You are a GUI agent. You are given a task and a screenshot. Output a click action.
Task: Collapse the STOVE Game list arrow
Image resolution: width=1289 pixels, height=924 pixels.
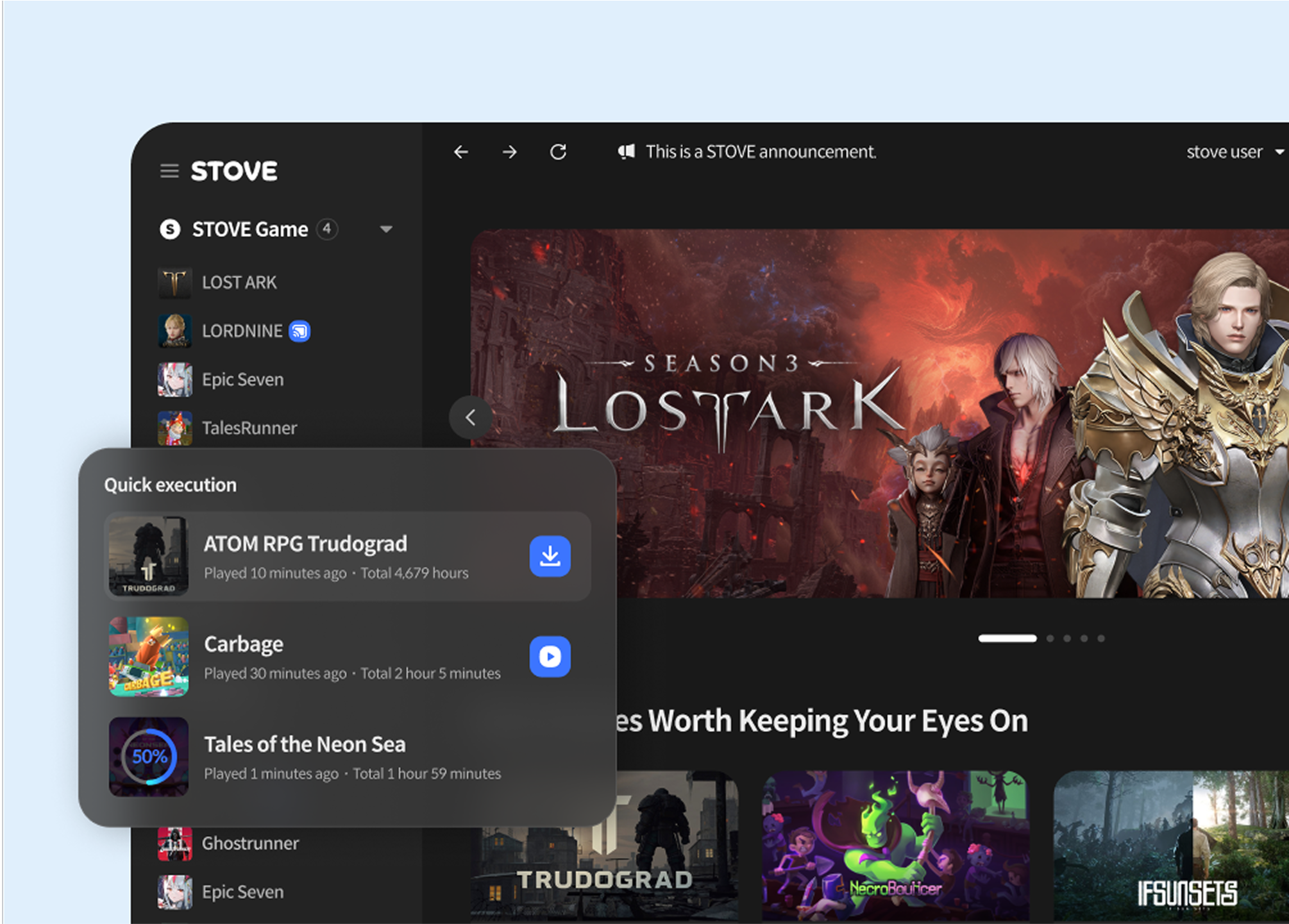pyautogui.click(x=385, y=229)
